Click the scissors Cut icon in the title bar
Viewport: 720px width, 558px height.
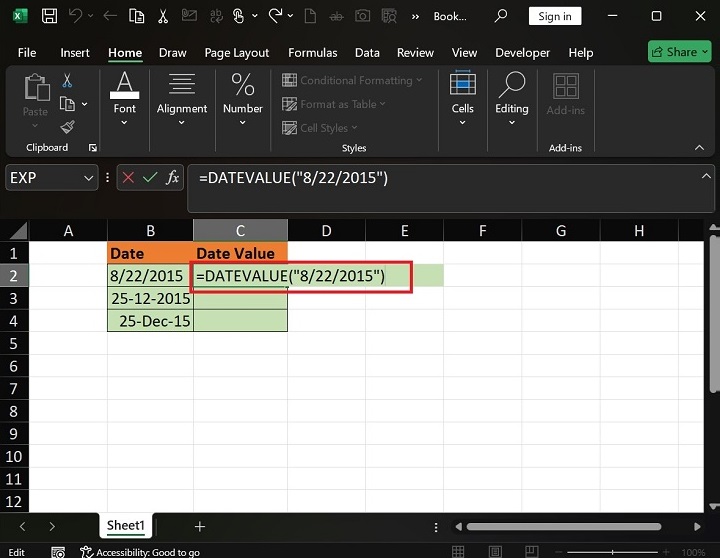coord(163,16)
